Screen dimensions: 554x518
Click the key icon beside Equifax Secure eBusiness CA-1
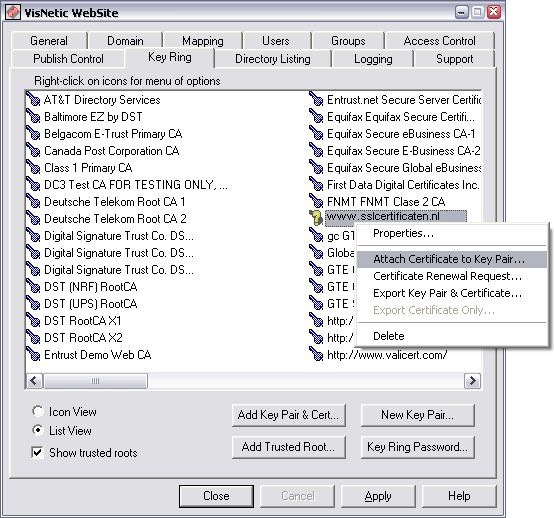pyautogui.click(x=316, y=134)
